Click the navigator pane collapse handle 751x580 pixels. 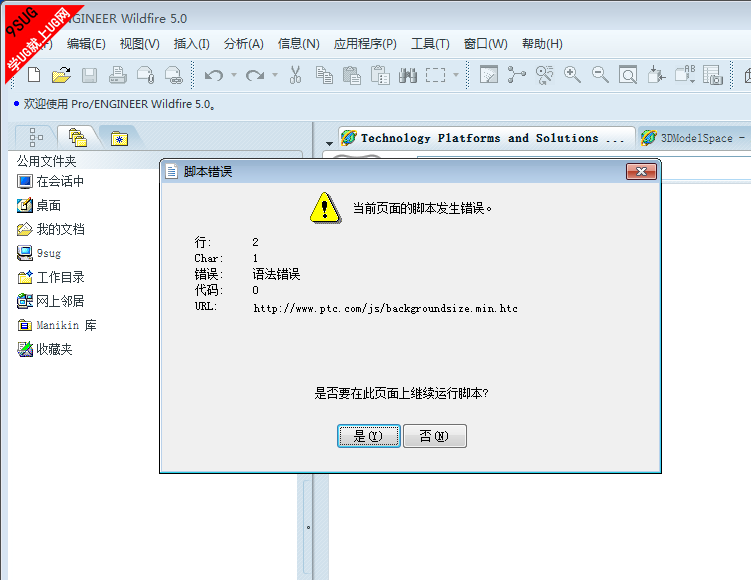308,527
